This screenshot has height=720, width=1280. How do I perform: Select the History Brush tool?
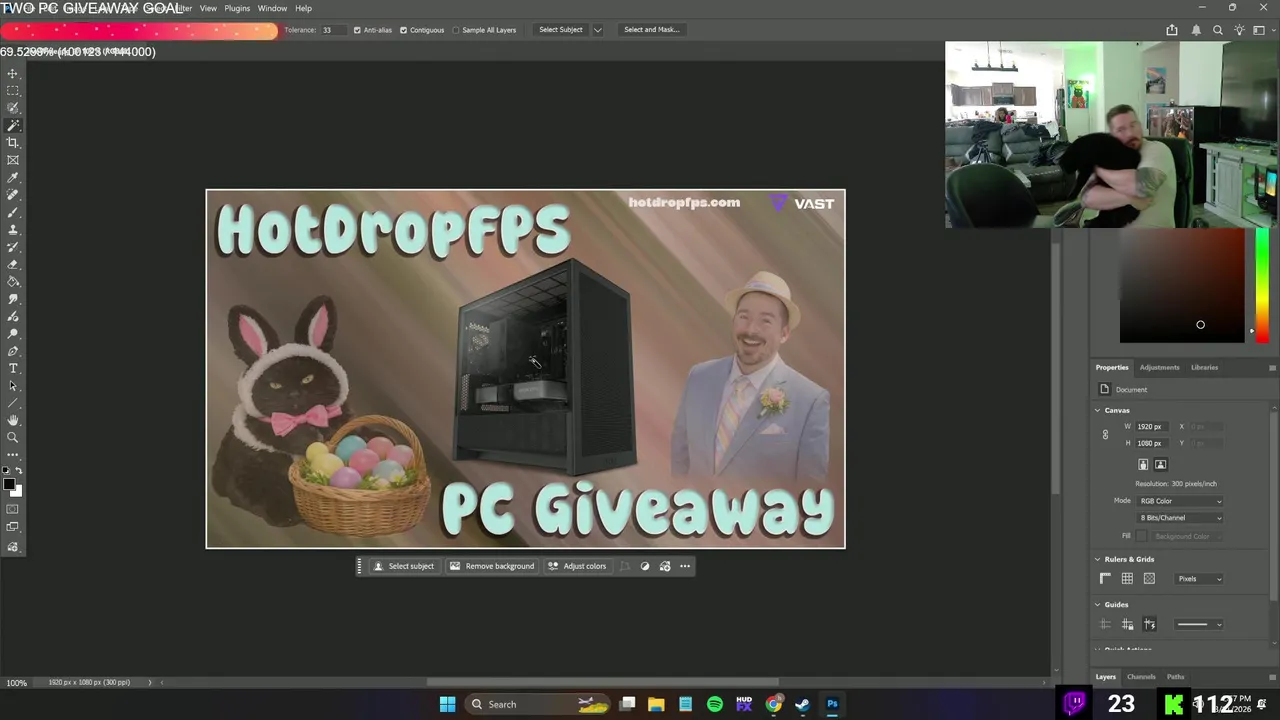pyautogui.click(x=13, y=247)
